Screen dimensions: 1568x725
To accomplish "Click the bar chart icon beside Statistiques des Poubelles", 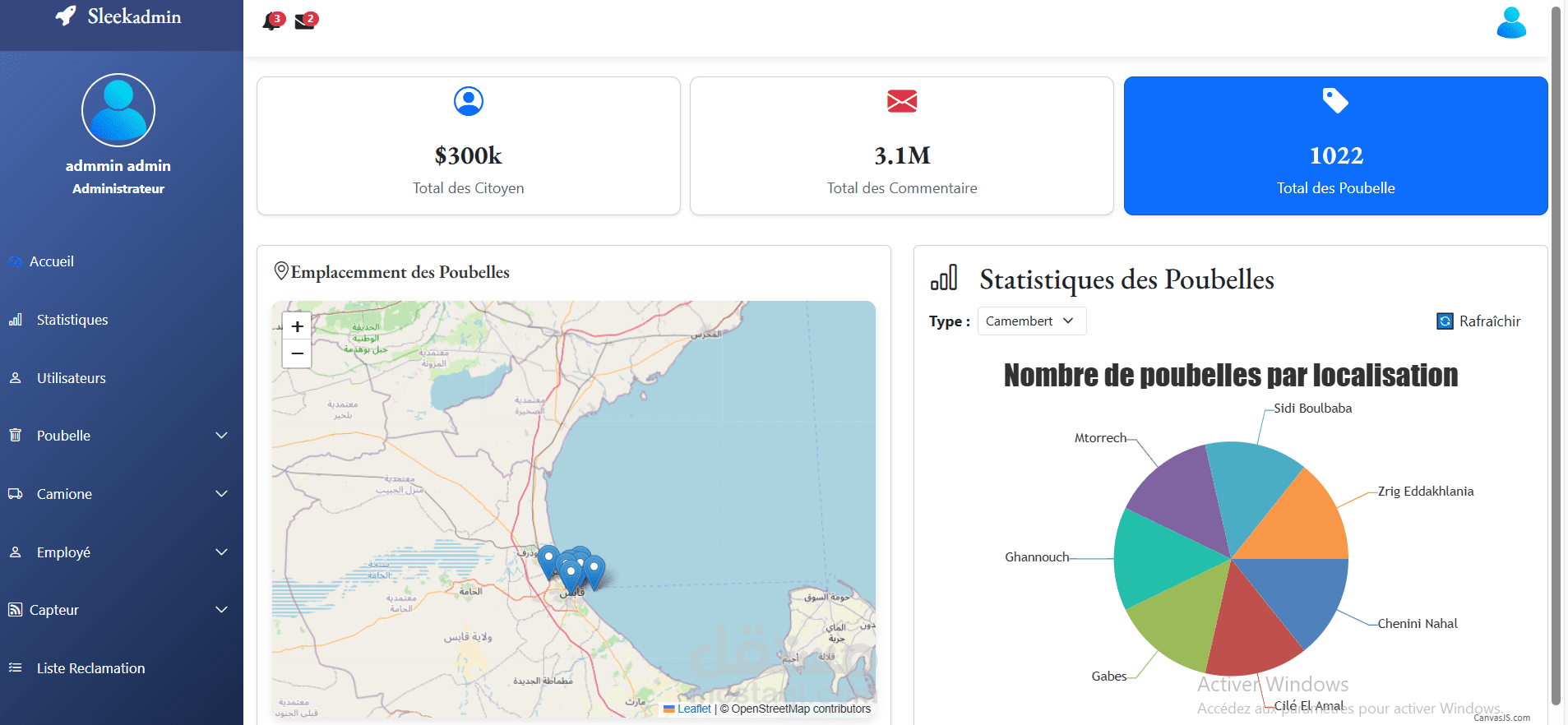I will 944,278.
